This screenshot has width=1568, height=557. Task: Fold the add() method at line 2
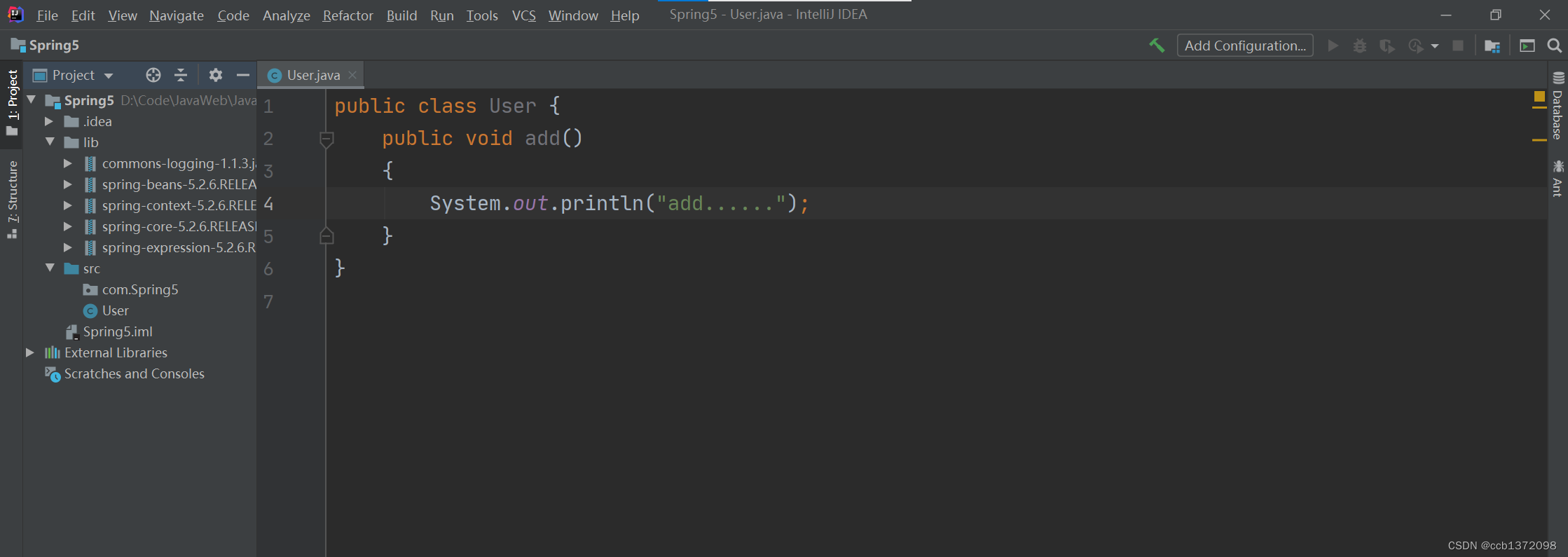pyautogui.click(x=326, y=139)
